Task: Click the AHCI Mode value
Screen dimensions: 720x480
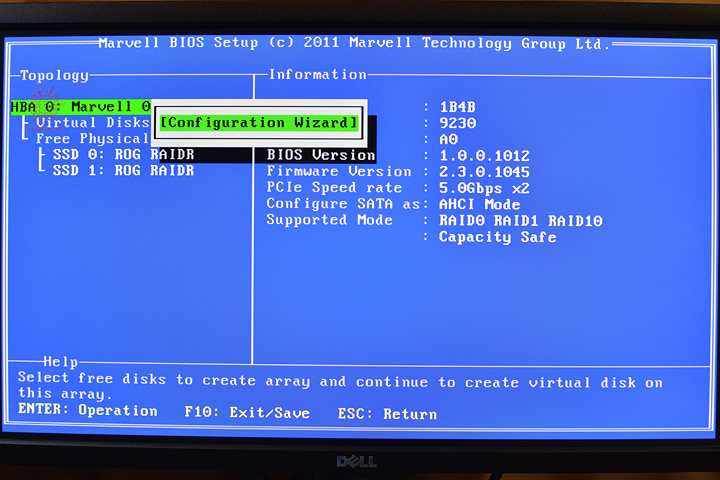Action: pyautogui.click(x=480, y=204)
